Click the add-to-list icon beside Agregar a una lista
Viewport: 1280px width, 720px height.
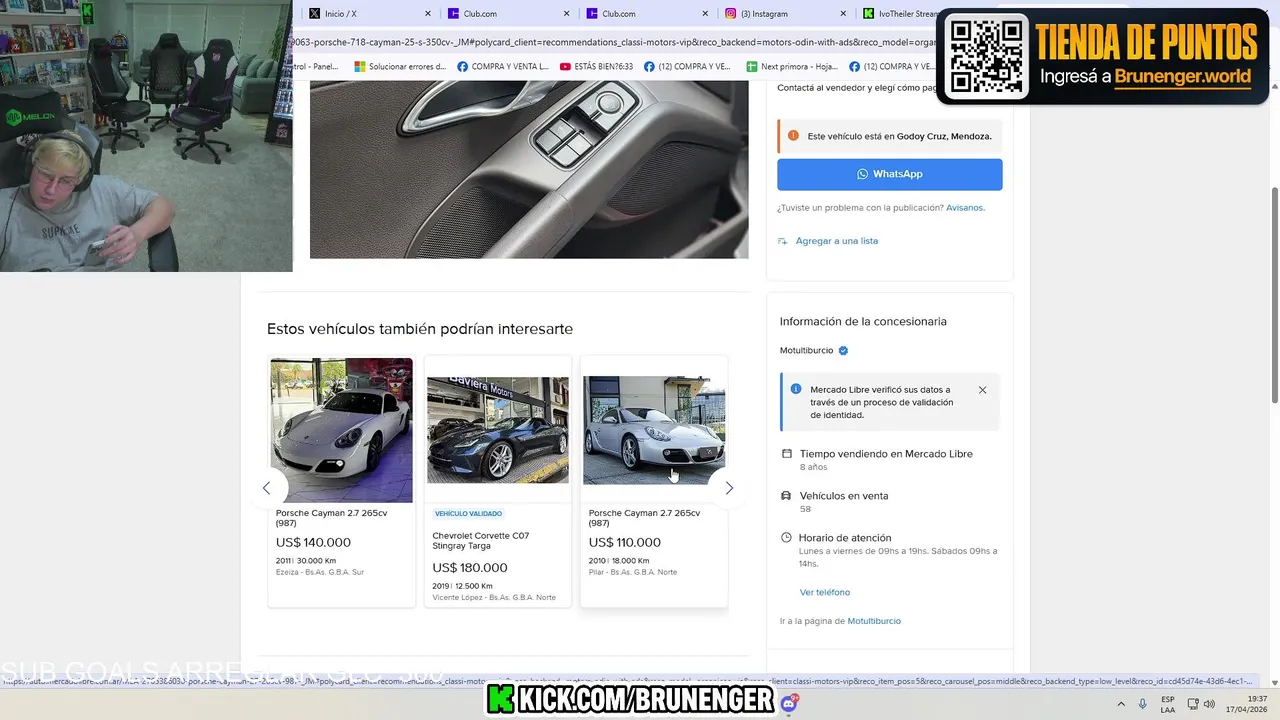pyautogui.click(x=783, y=241)
